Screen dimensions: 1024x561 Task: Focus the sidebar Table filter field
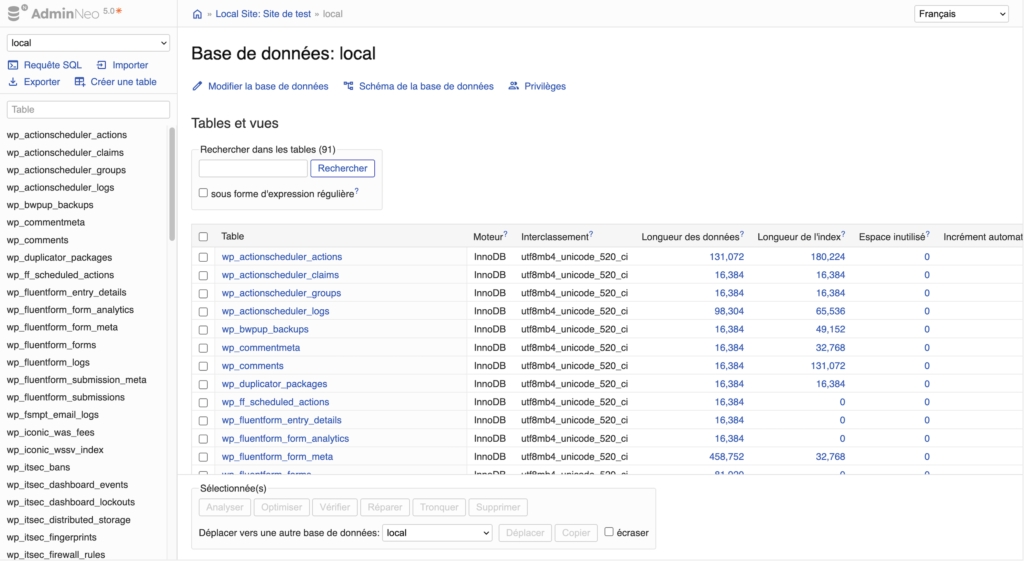click(x=88, y=110)
